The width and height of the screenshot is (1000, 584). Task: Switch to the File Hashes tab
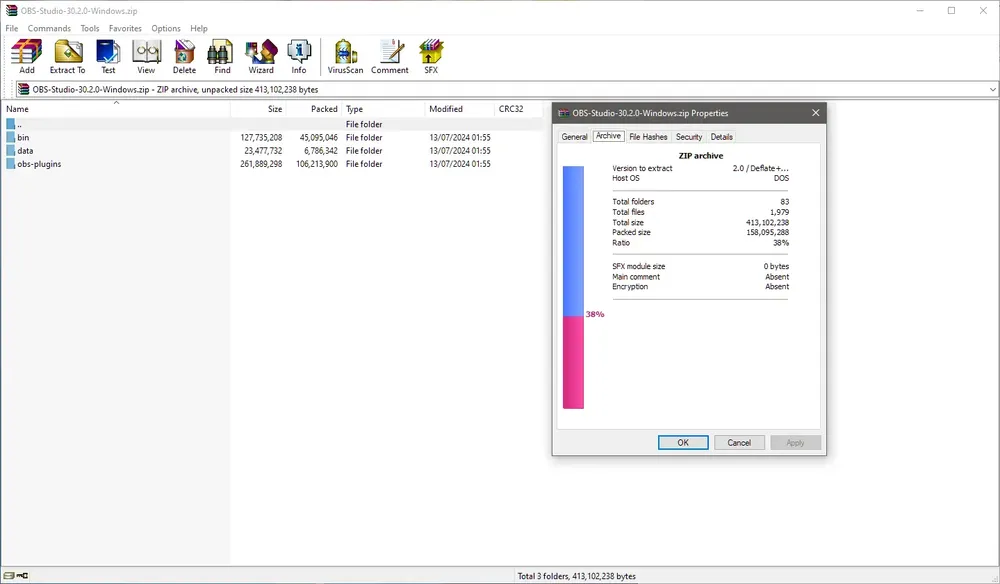(x=648, y=137)
